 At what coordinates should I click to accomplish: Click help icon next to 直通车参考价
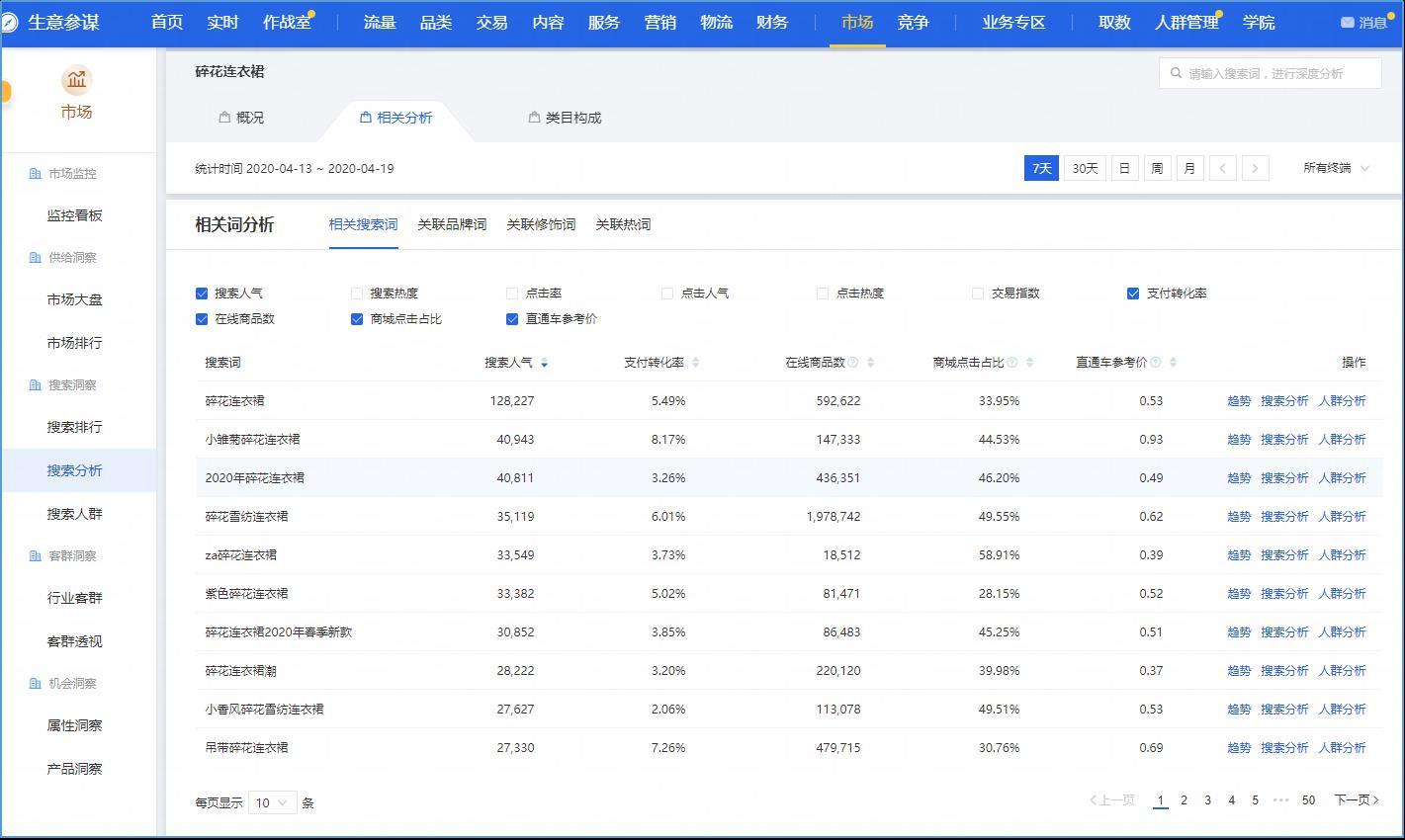point(1156,363)
